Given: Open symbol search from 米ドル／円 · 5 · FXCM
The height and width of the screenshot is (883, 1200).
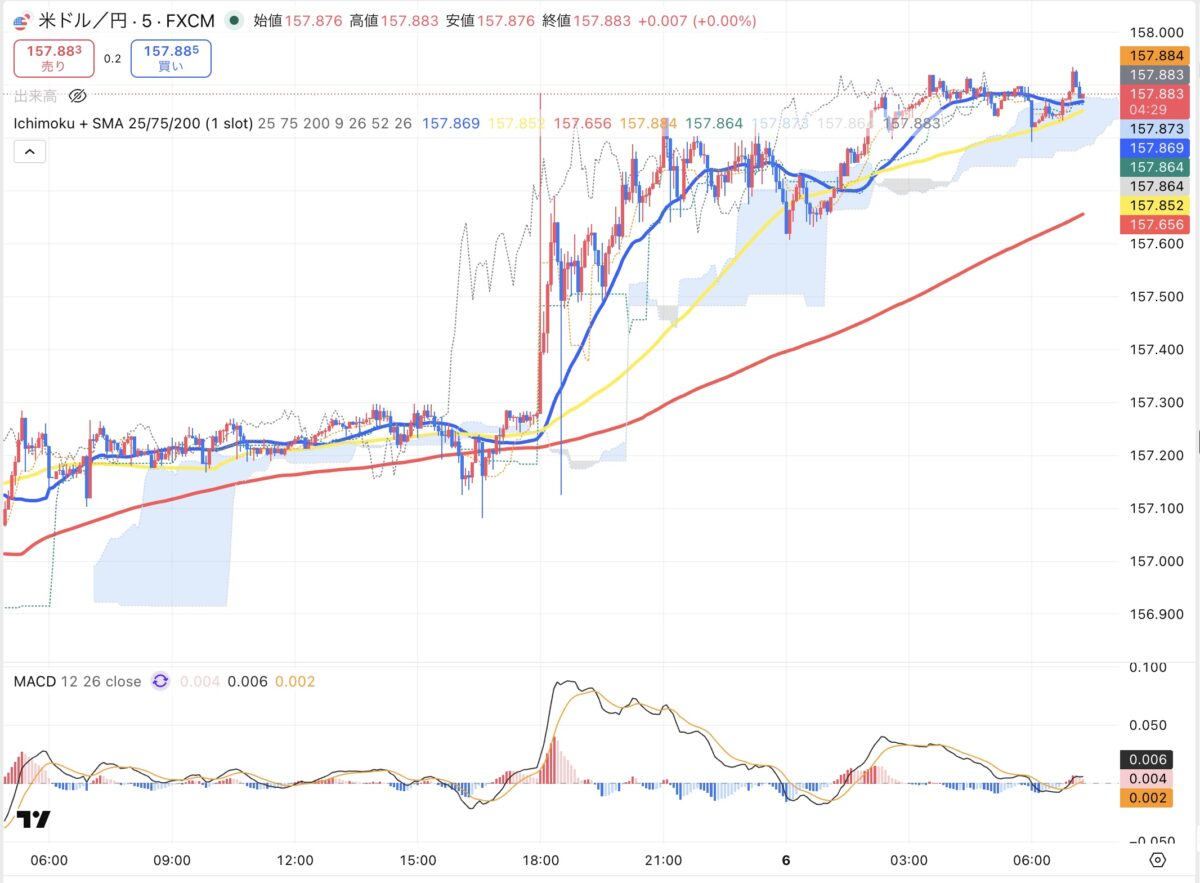Looking at the screenshot, I should point(127,19).
